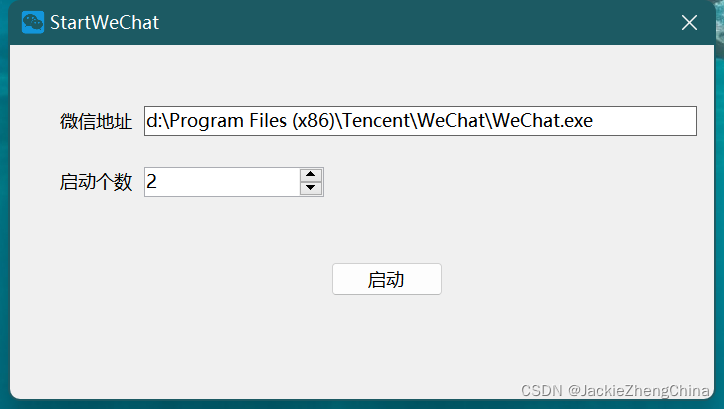This screenshot has height=409, width=724.
Task: Click the empty gray area below 启动 button
Action: [x=386, y=342]
